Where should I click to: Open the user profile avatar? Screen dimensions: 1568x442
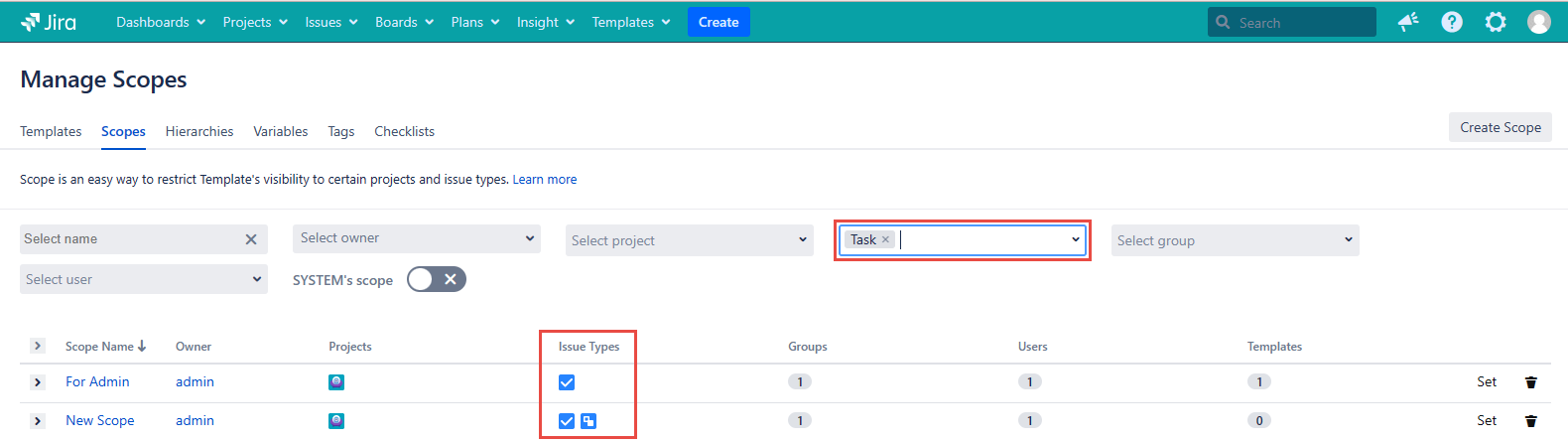[1538, 22]
